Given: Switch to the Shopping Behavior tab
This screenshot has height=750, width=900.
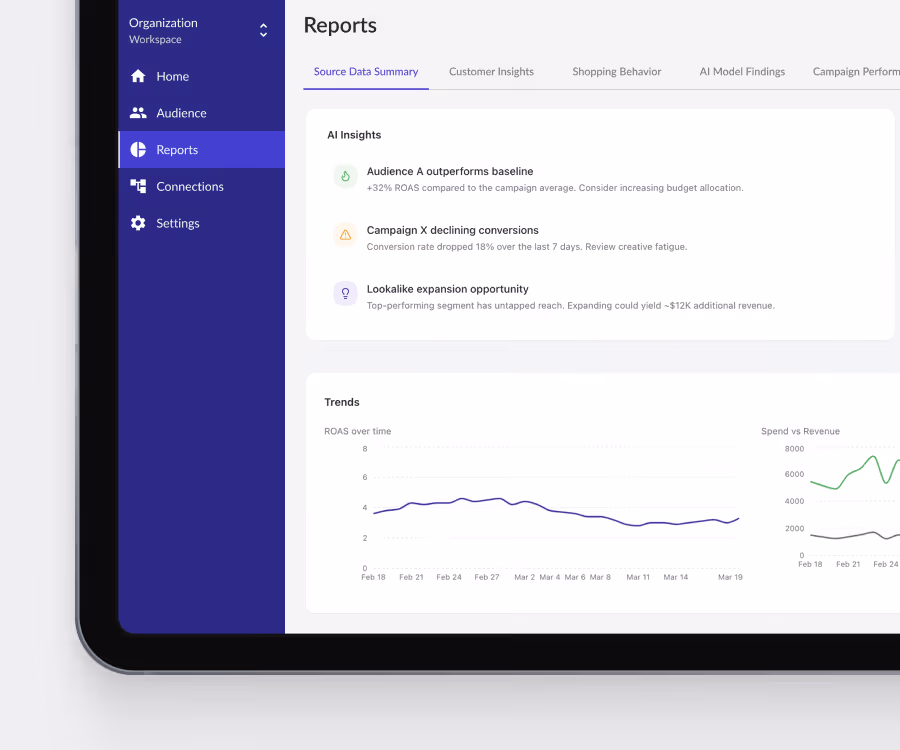Looking at the screenshot, I should pyautogui.click(x=616, y=72).
